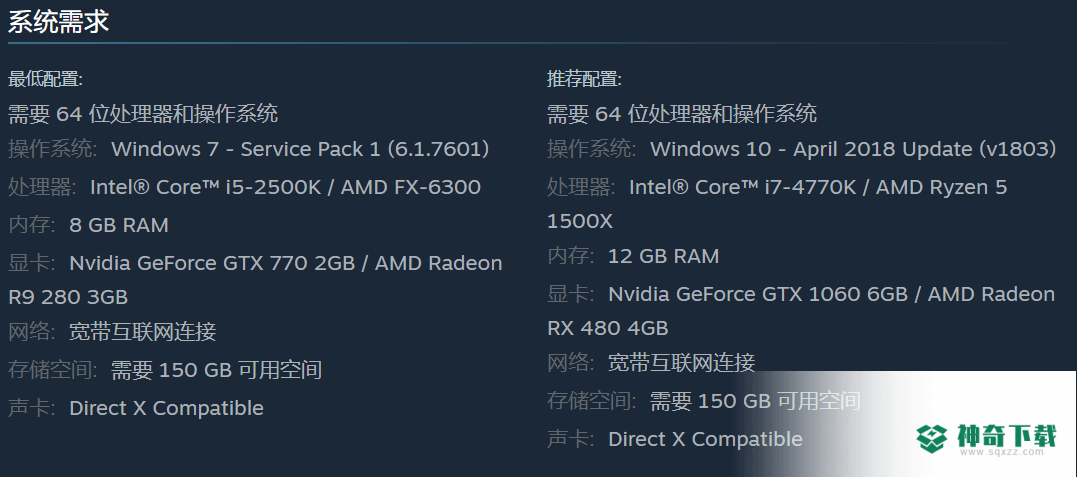Image resolution: width=1077 pixels, height=477 pixels.
Task: Click the Intel Core i7-4770K processor line
Action: tap(818, 187)
